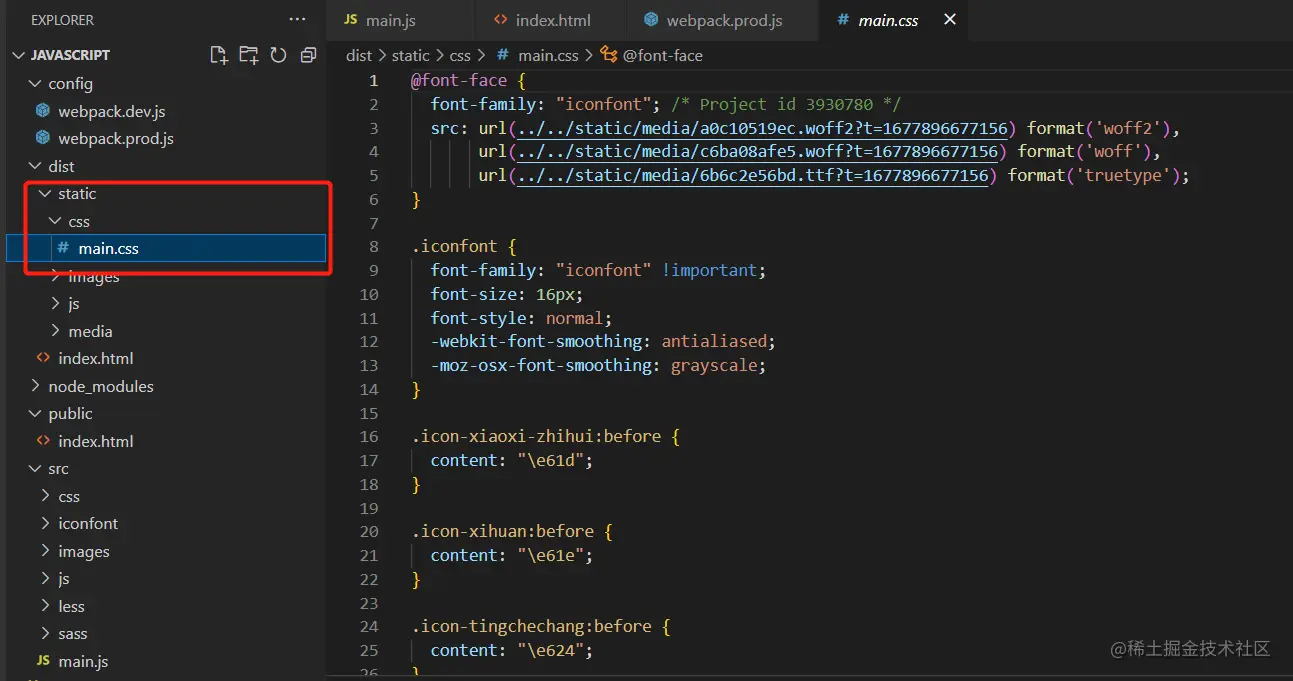Click the .icon-tingchechang:before selector

[532, 627]
